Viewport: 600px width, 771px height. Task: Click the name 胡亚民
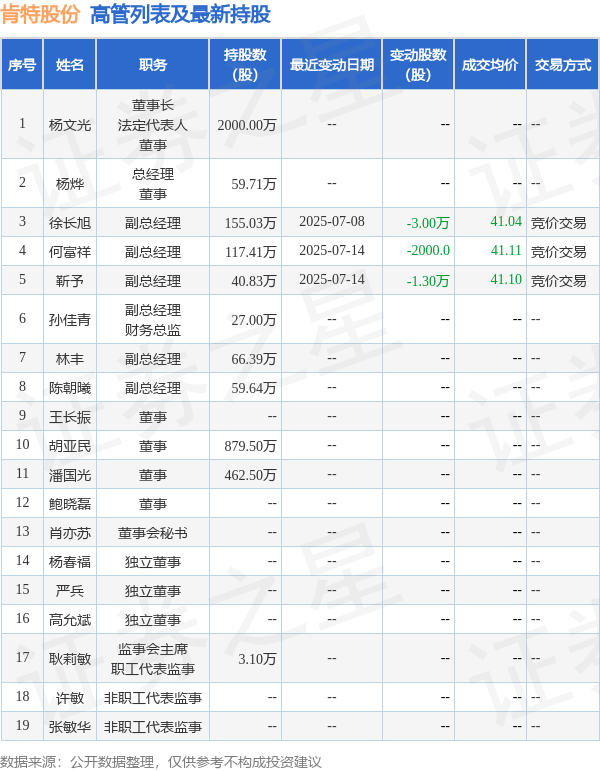click(x=70, y=446)
